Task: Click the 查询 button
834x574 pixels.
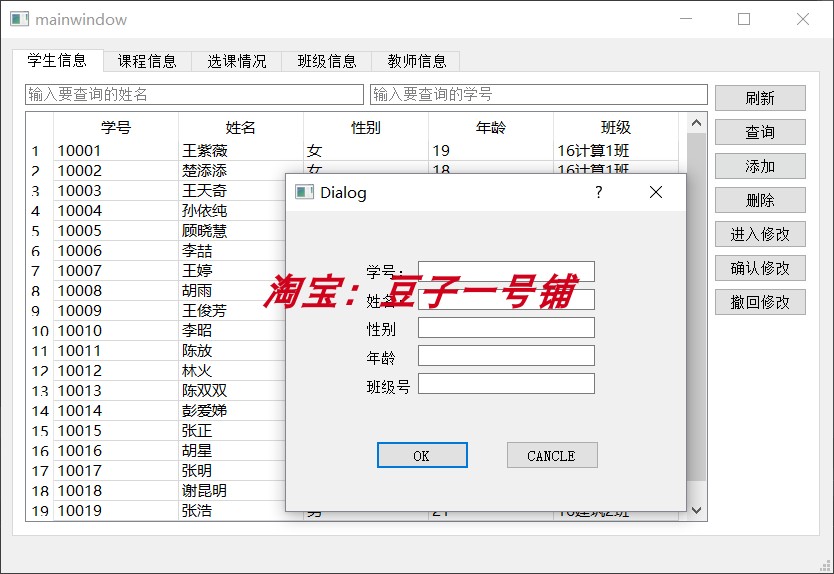Action: [760, 132]
